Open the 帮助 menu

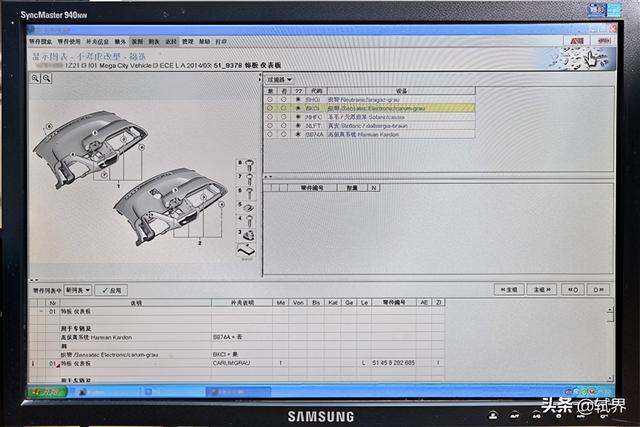click(204, 42)
